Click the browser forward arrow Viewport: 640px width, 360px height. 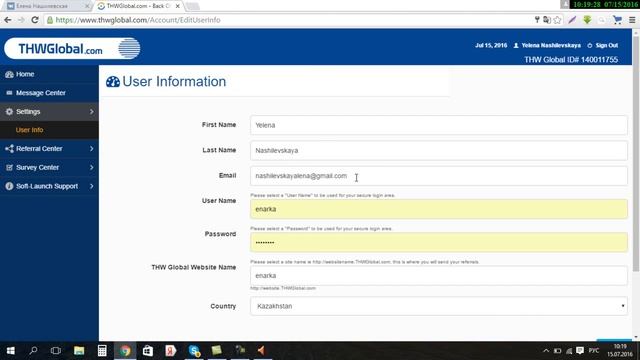pyautogui.click(x=21, y=20)
